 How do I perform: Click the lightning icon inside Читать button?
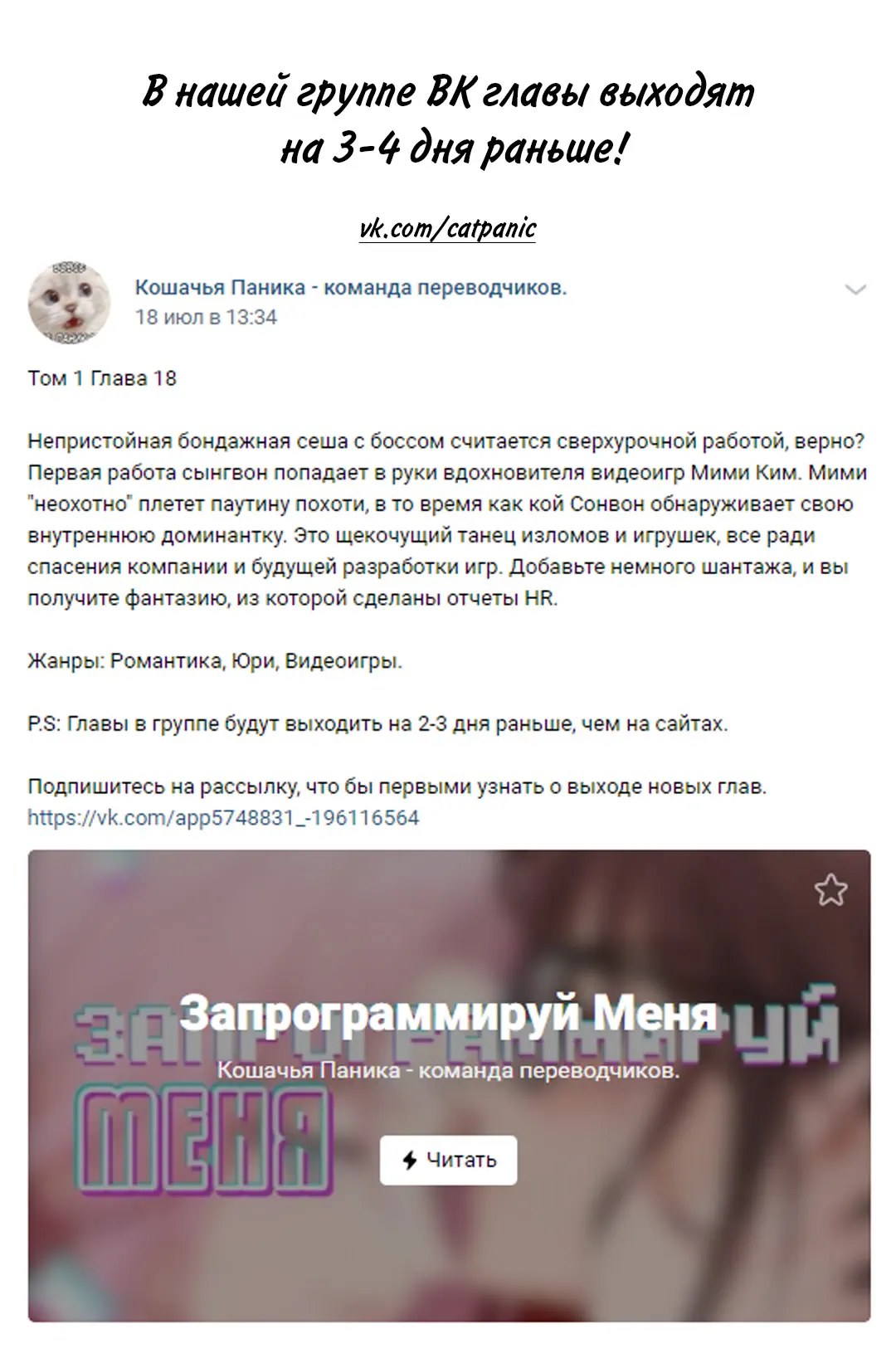click(x=409, y=1160)
